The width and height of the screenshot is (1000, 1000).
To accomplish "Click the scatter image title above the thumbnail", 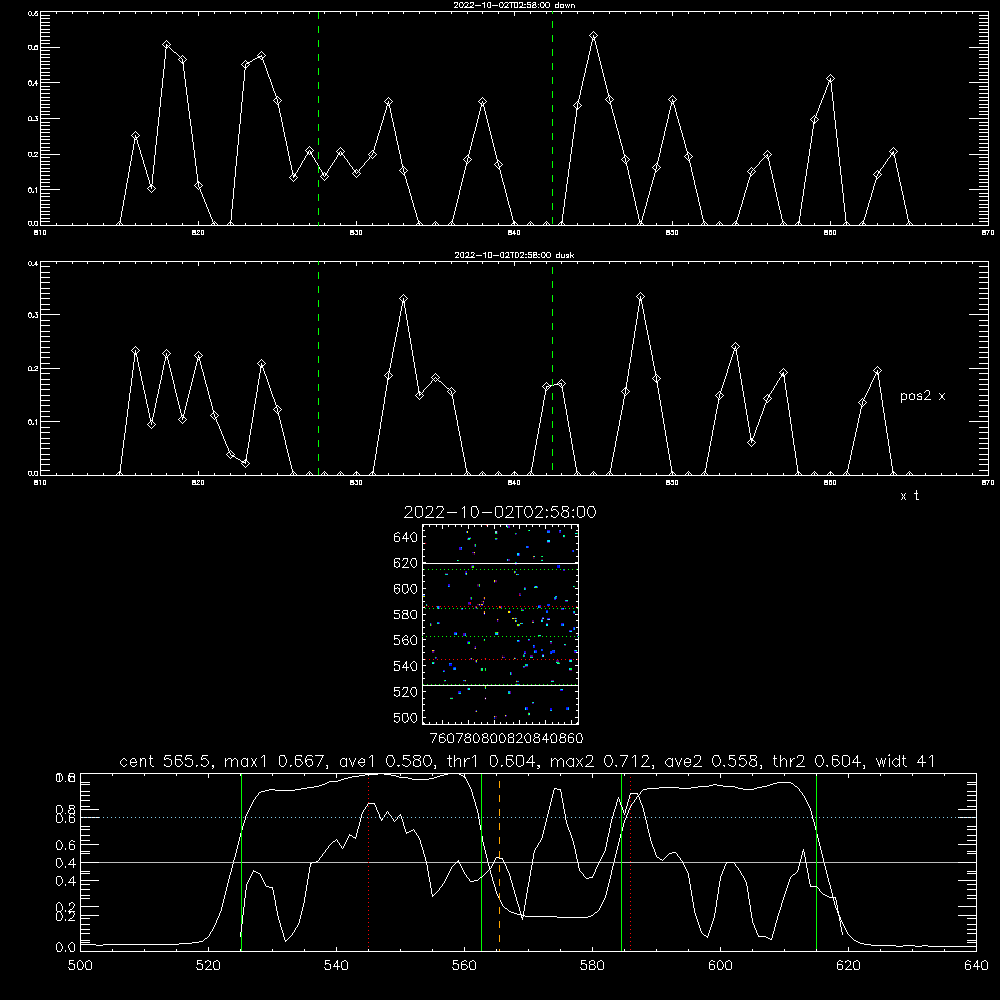I will (x=500, y=512).
